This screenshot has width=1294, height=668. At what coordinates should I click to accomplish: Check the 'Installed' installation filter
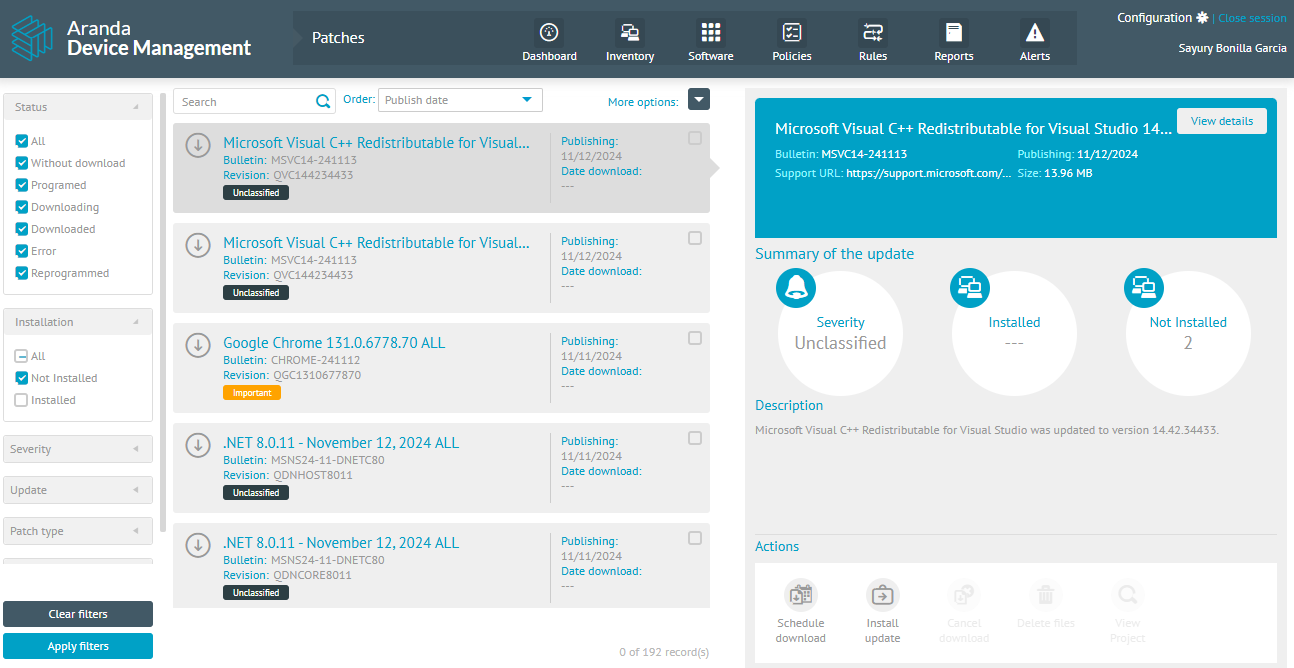point(22,400)
